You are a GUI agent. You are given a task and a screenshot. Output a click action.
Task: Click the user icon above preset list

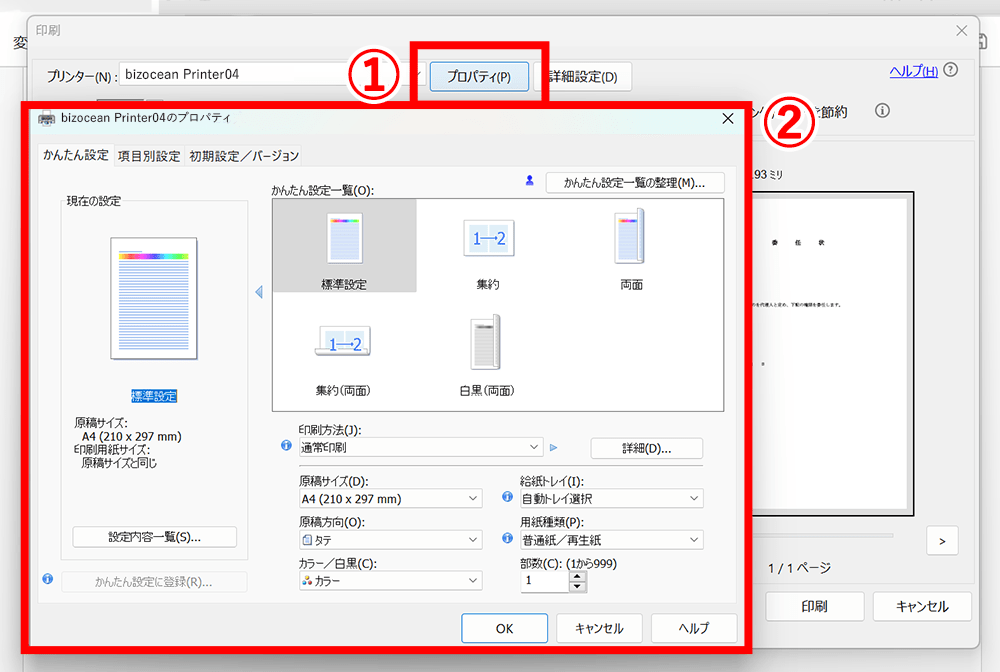tap(529, 180)
